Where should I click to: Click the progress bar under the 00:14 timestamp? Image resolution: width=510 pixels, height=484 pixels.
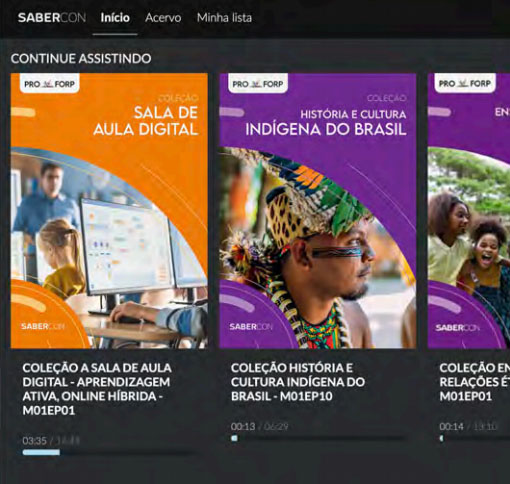pos(475,438)
